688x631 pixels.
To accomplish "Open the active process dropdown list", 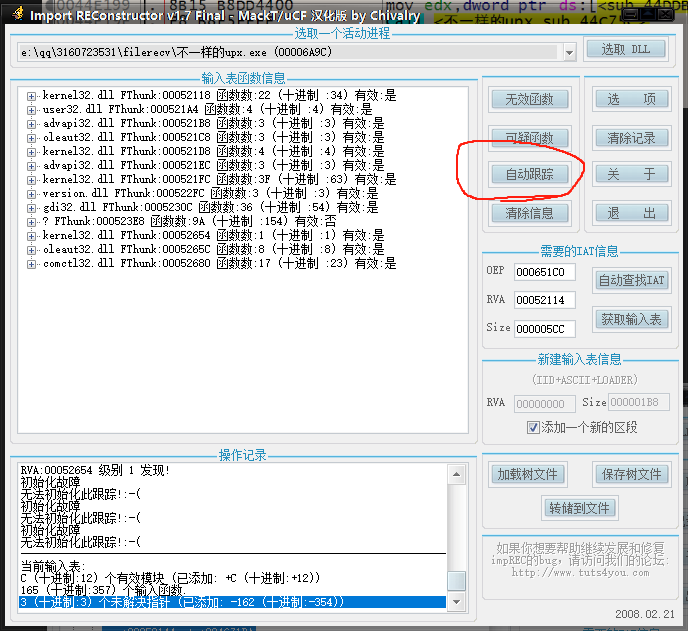I will point(569,52).
